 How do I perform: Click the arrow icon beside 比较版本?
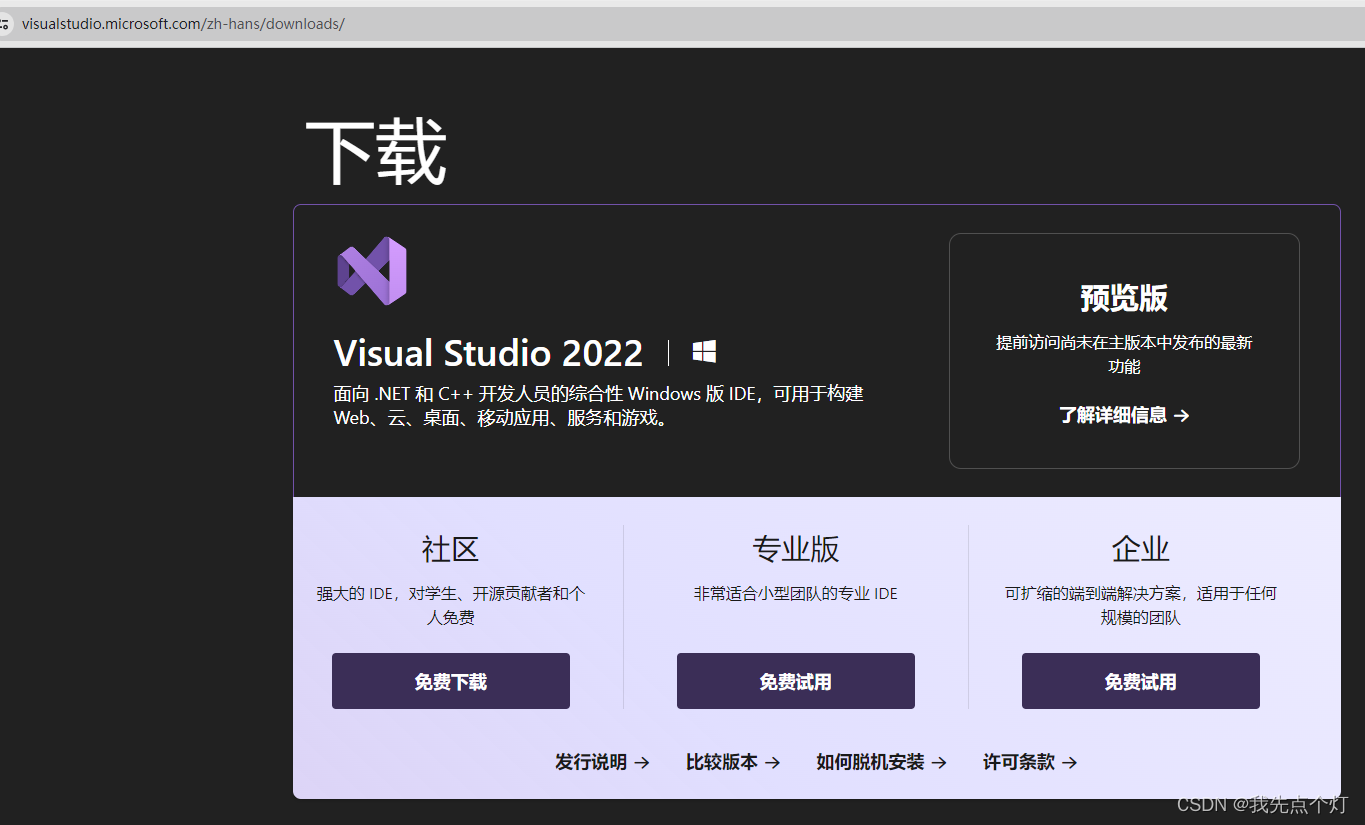point(776,762)
